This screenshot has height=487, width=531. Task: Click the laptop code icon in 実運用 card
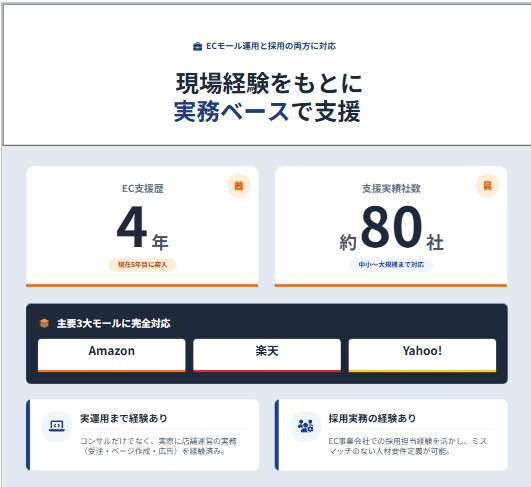tap(57, 426)
